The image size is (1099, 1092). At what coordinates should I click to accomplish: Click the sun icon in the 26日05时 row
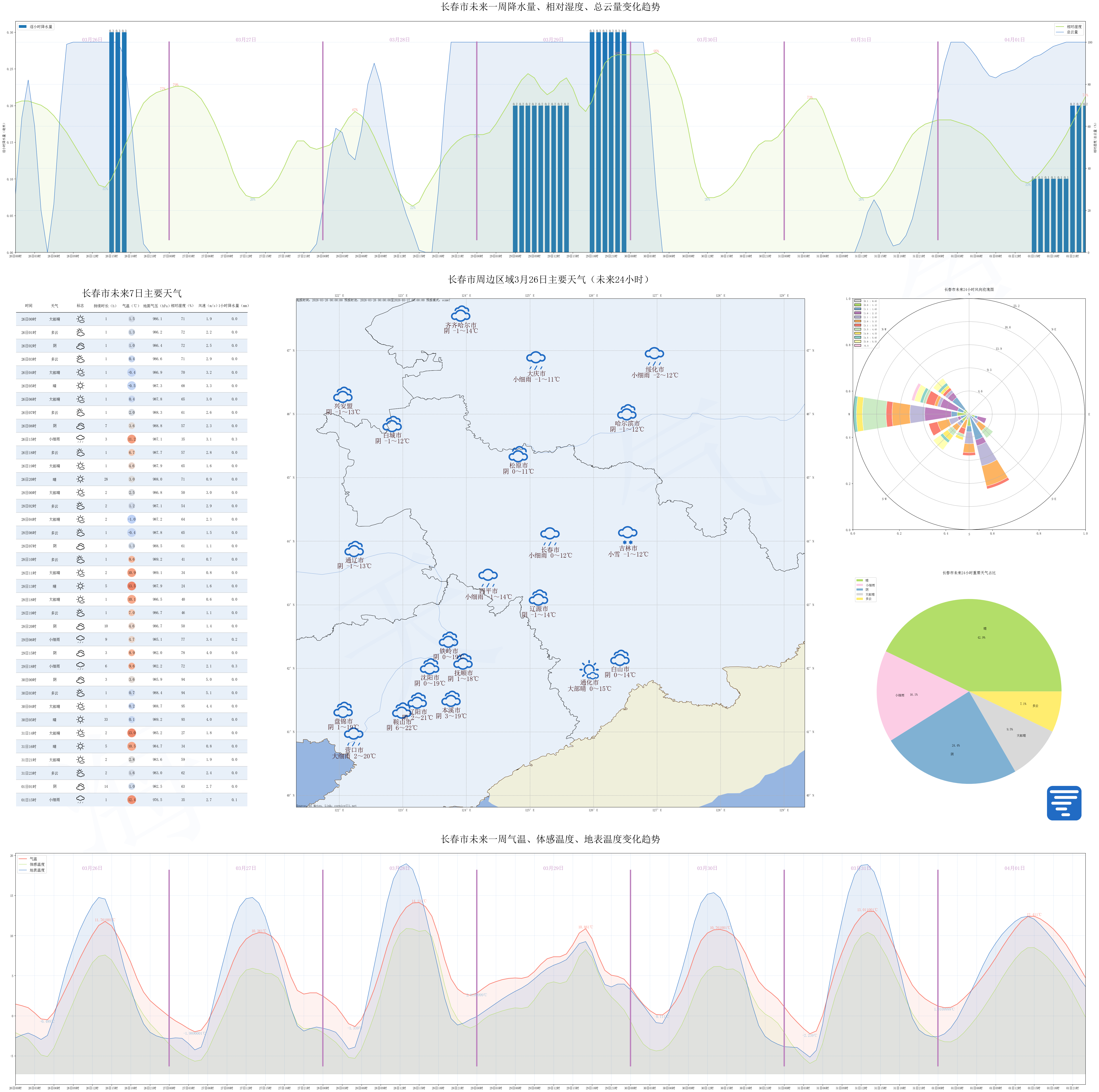80,386
